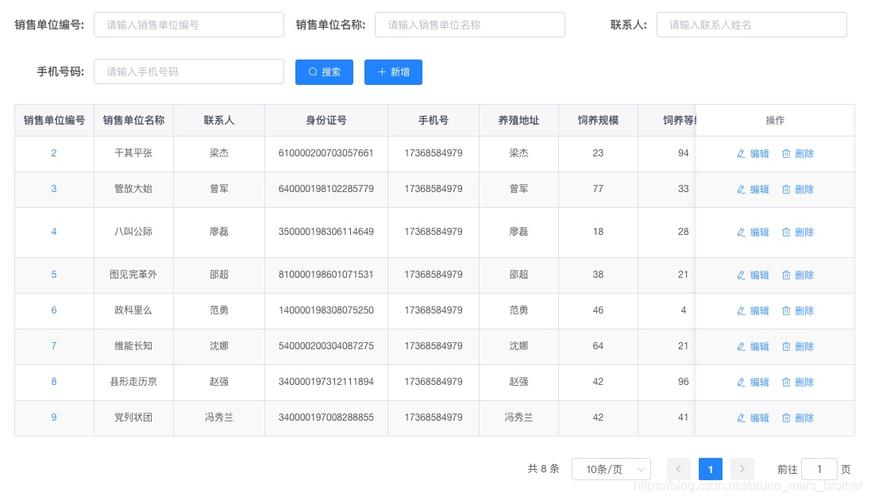
Task: Click ID number 140000198308075250
Action: click(x=326, y=310)
